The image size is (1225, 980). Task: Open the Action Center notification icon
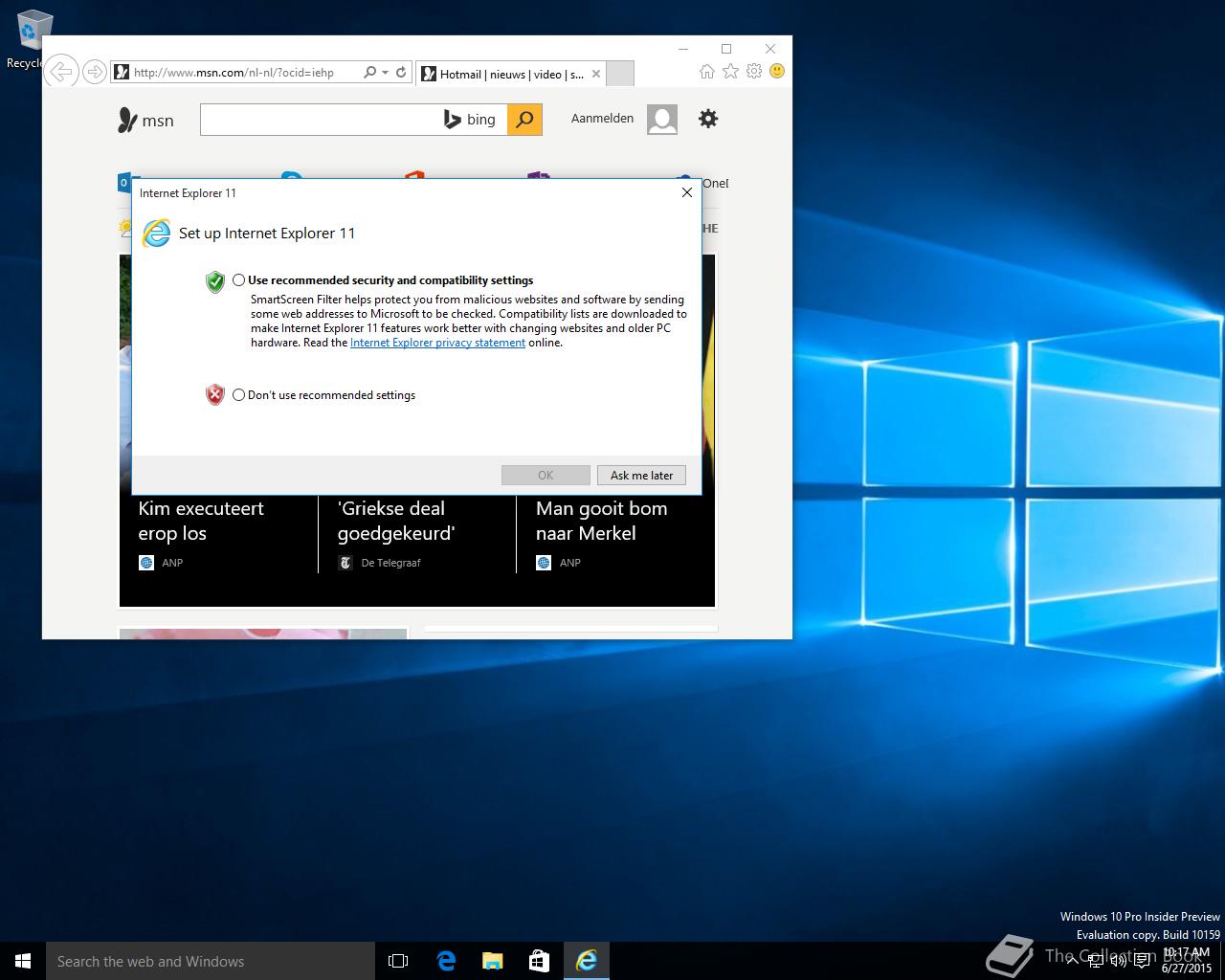[x=1143, y=961]
